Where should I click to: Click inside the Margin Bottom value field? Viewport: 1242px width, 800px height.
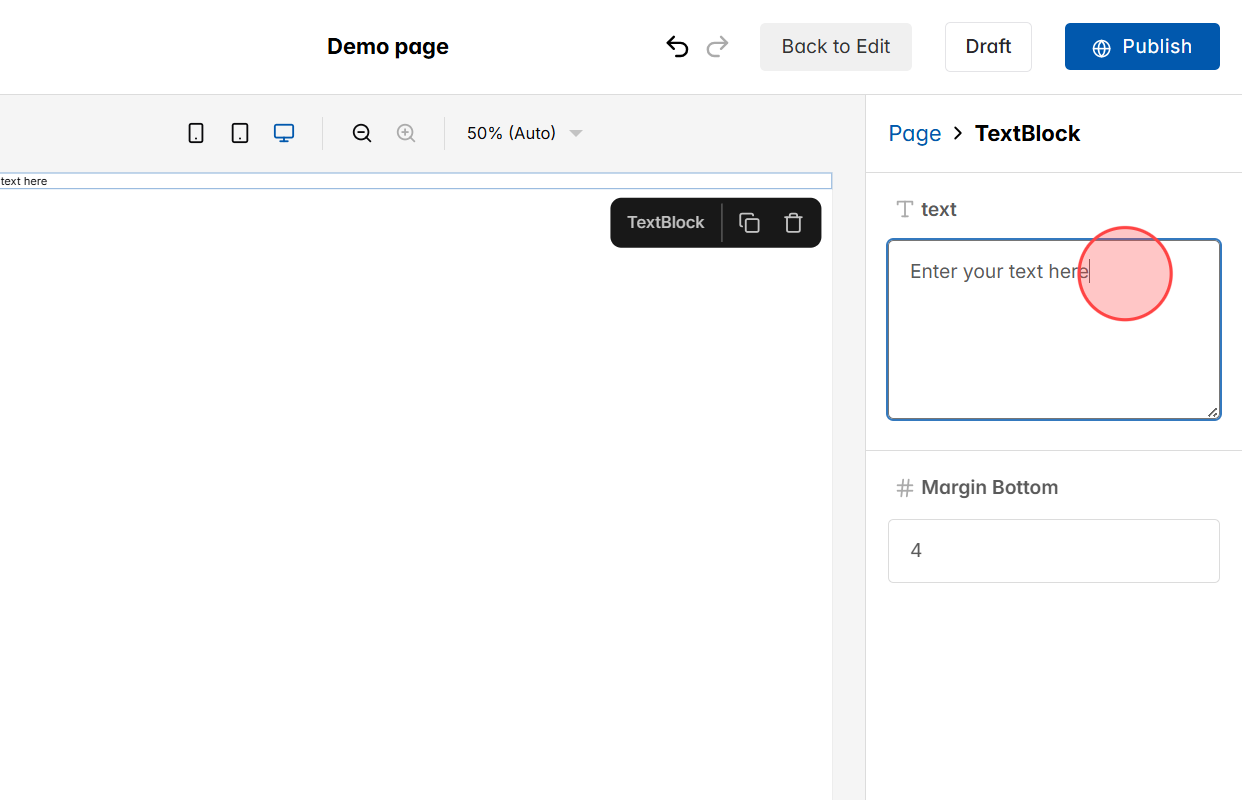click(1053, 550)
